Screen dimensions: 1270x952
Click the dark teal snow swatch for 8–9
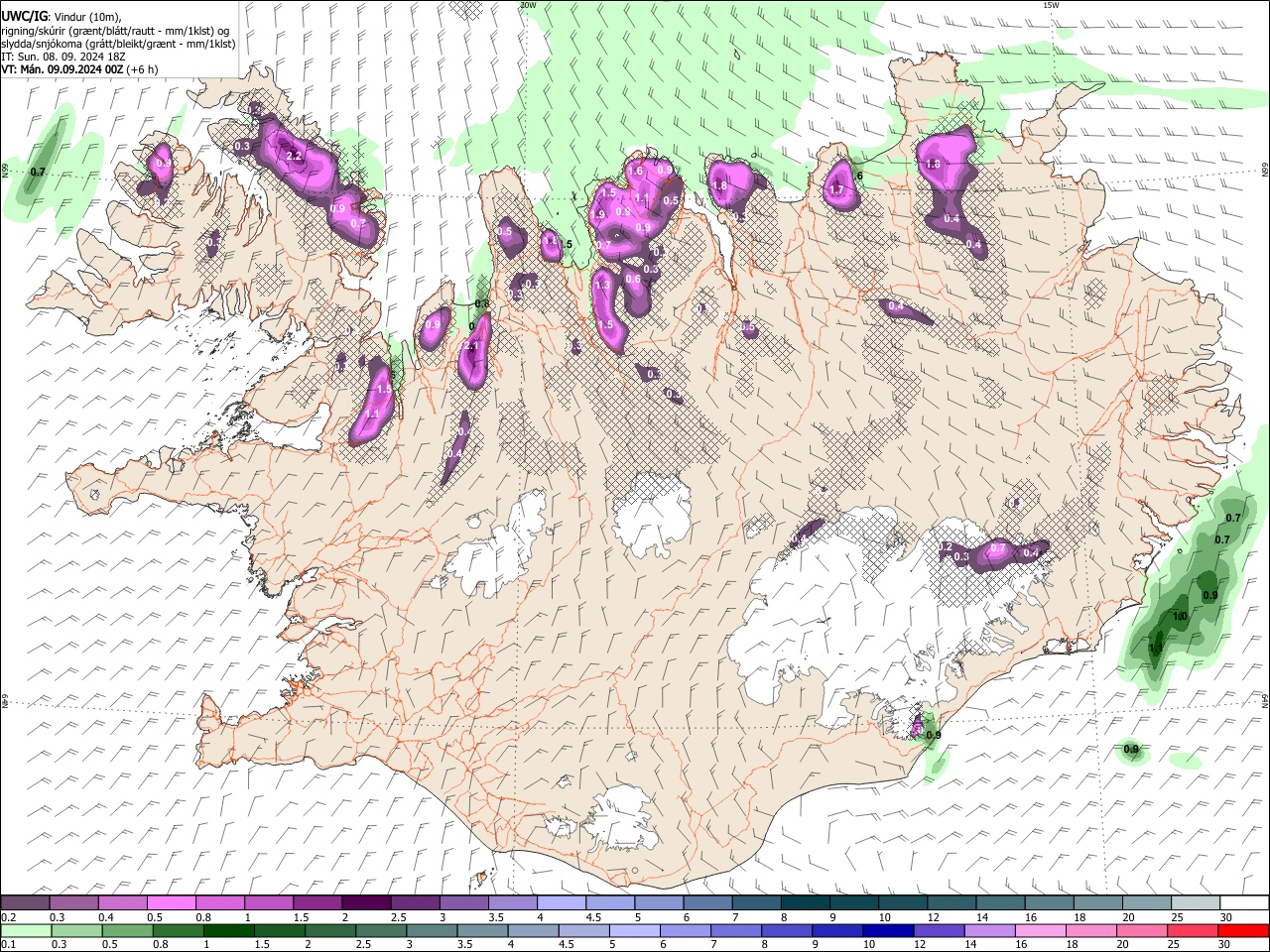coord(804,902)
